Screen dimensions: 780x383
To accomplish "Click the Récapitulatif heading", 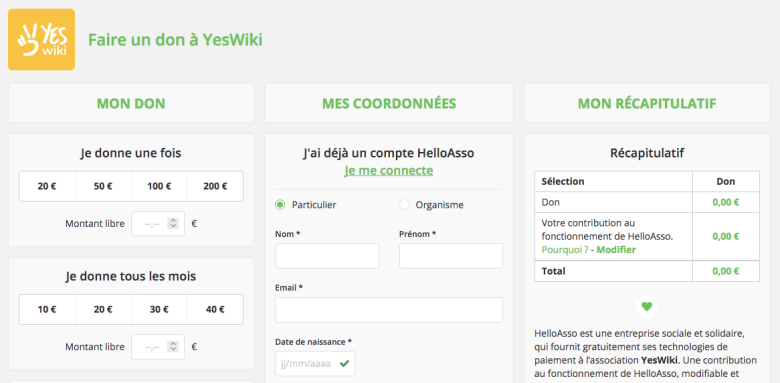I will [647, 153].
